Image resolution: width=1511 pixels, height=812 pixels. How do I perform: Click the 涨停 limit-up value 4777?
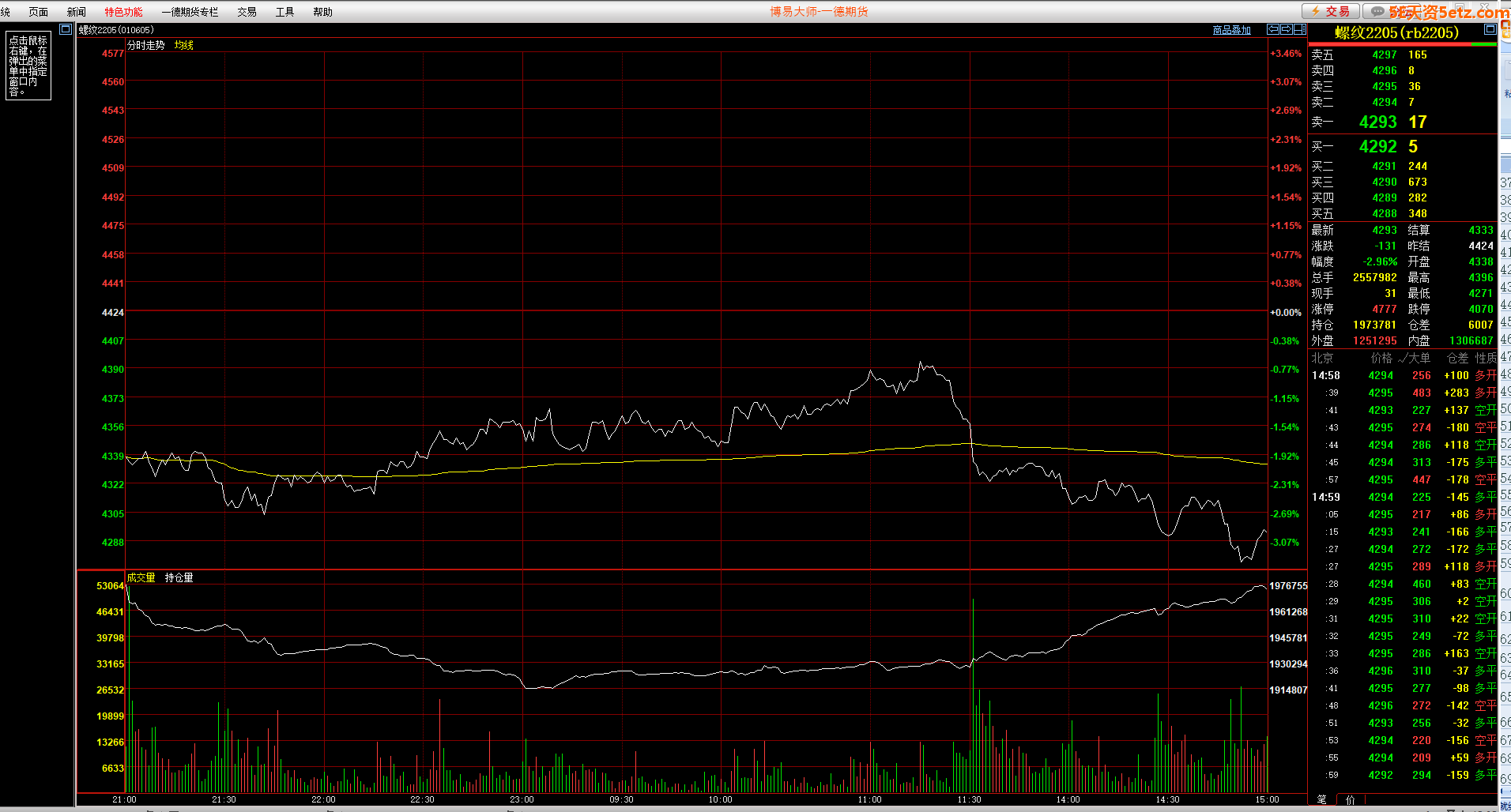[x=1385, y=309]
